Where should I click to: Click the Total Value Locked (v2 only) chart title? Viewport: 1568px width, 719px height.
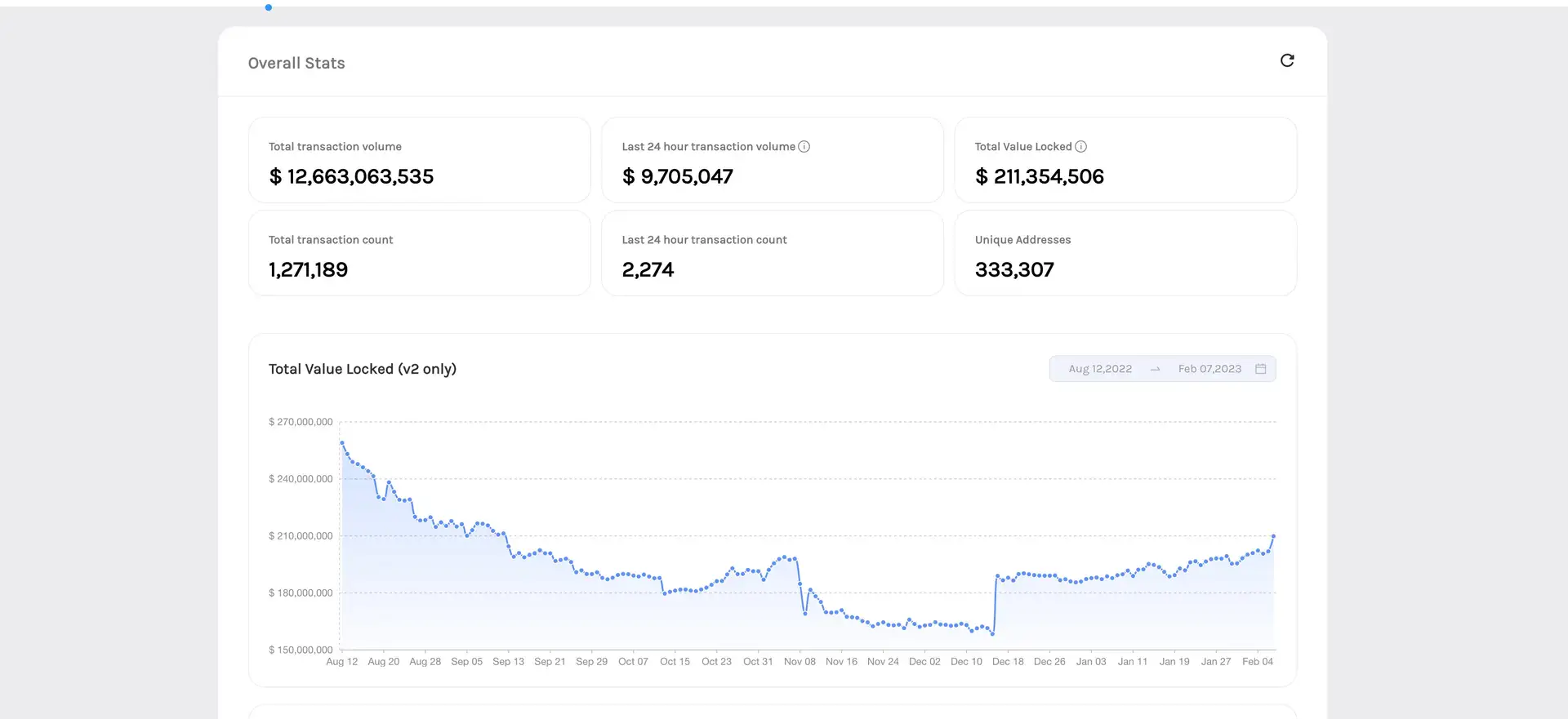(363, 369)
